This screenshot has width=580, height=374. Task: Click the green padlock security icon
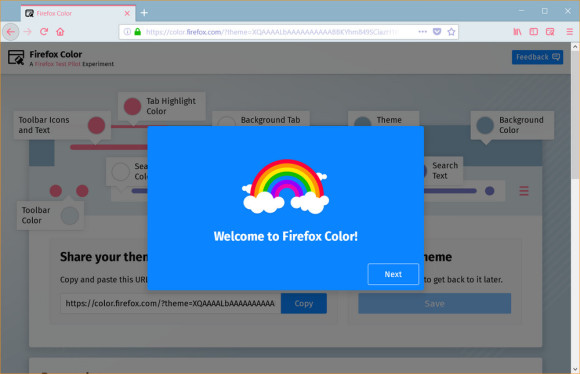138,32
